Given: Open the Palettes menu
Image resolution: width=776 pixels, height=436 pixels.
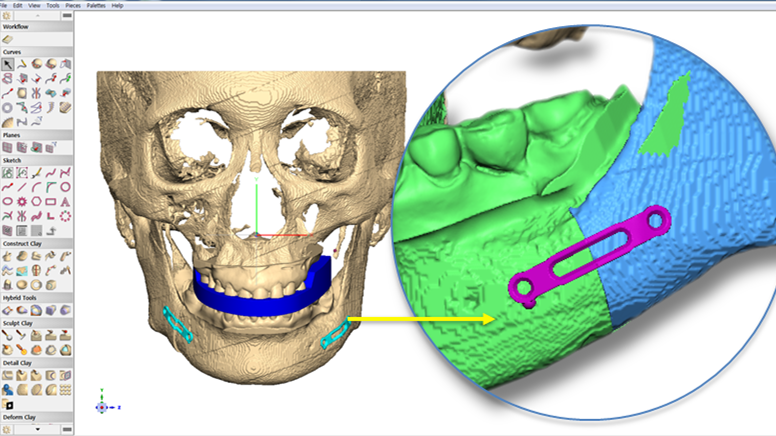Looking at the screenshot, I should tap(97, 5).
